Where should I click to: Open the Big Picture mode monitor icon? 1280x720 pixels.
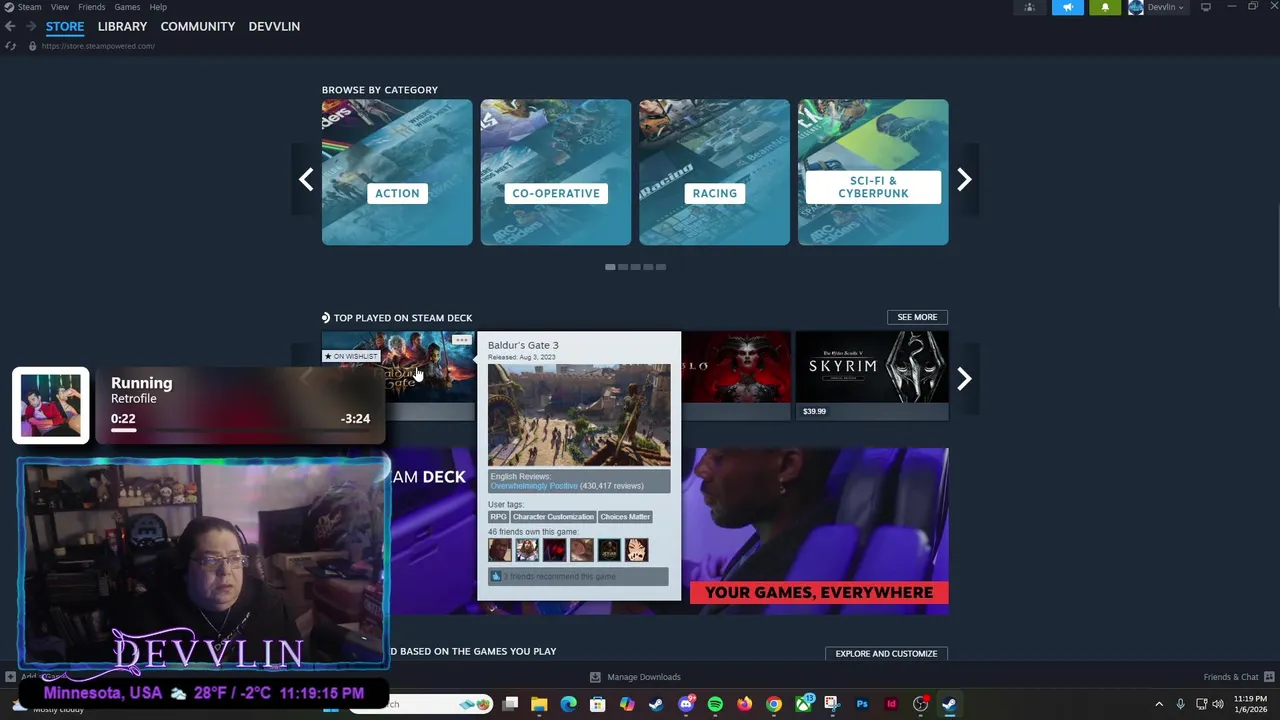point(1206,7)
